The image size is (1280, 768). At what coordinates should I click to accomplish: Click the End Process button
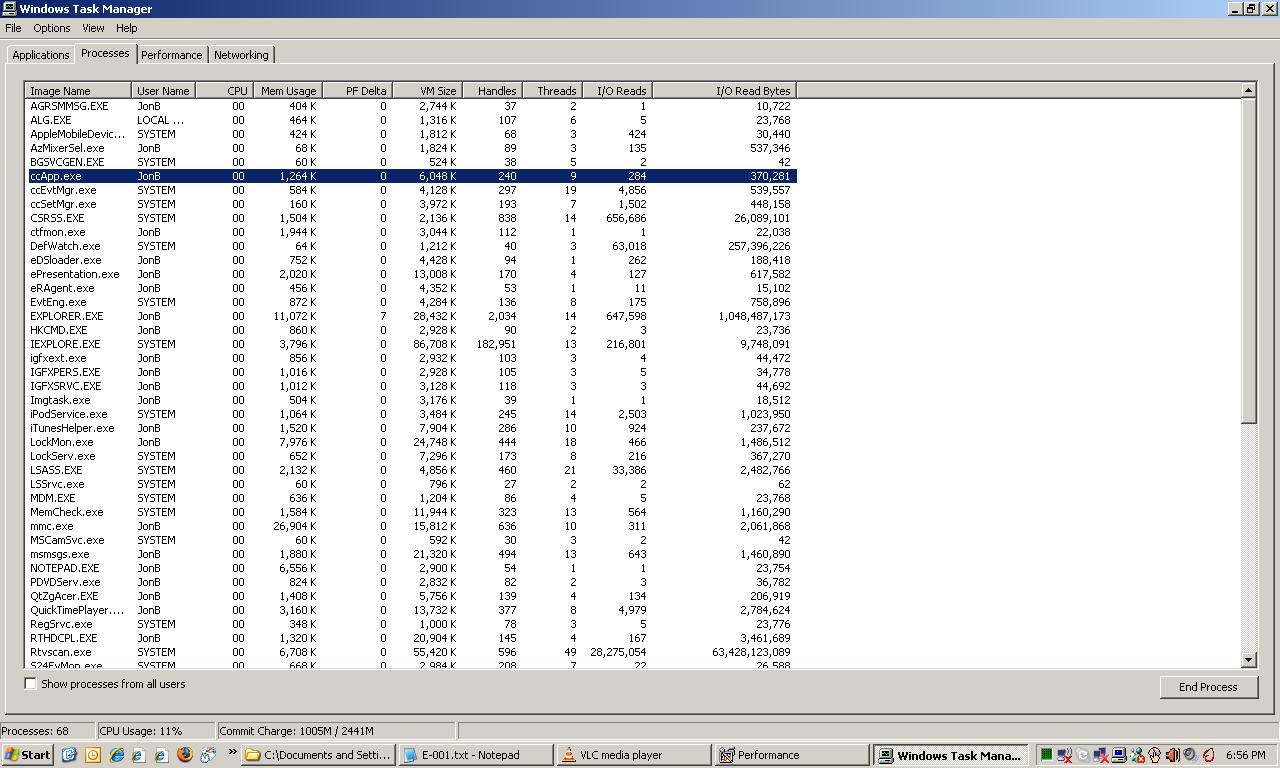point(1208,687)
